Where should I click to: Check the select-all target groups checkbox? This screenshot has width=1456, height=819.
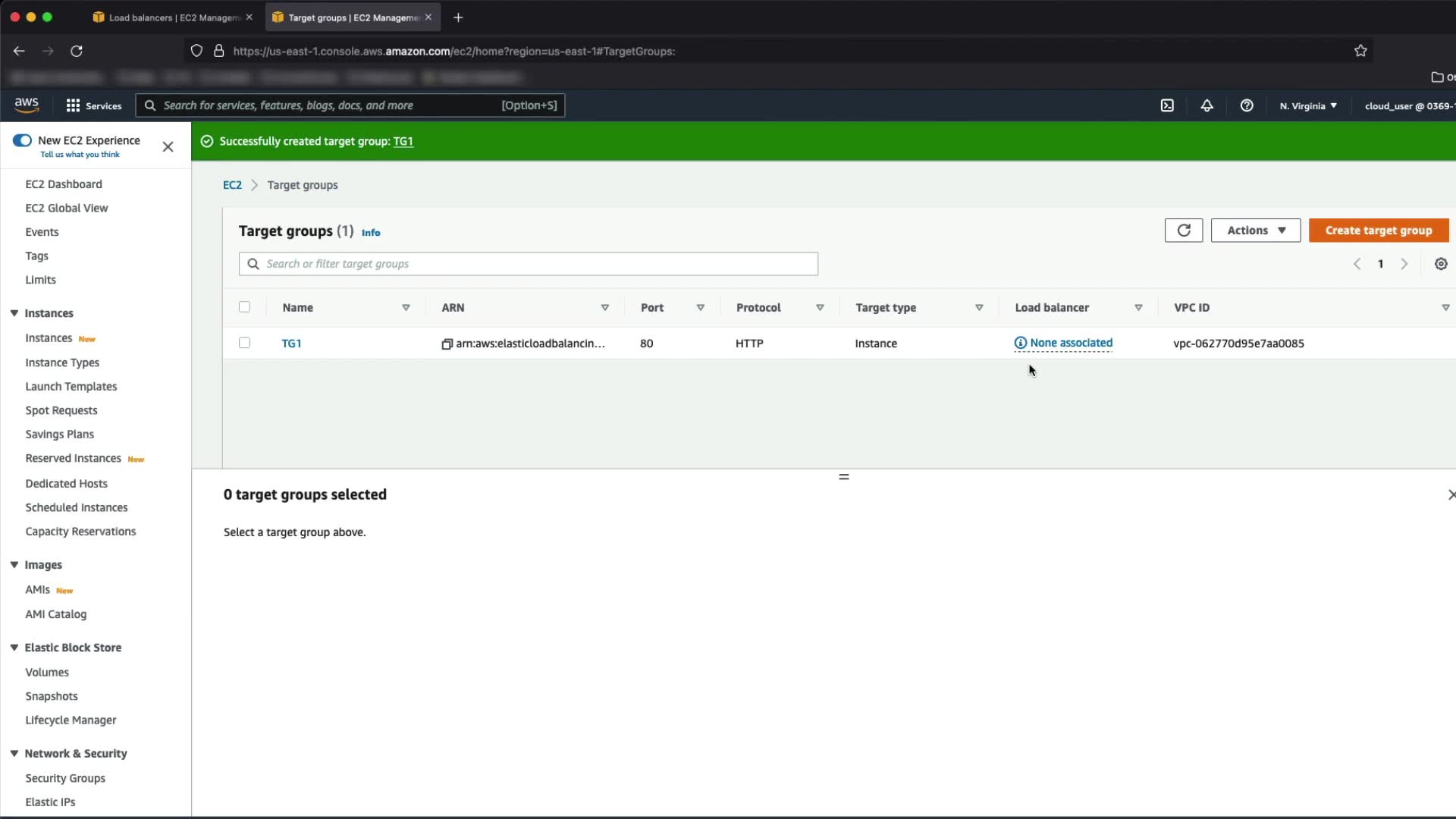pos(244,307)
